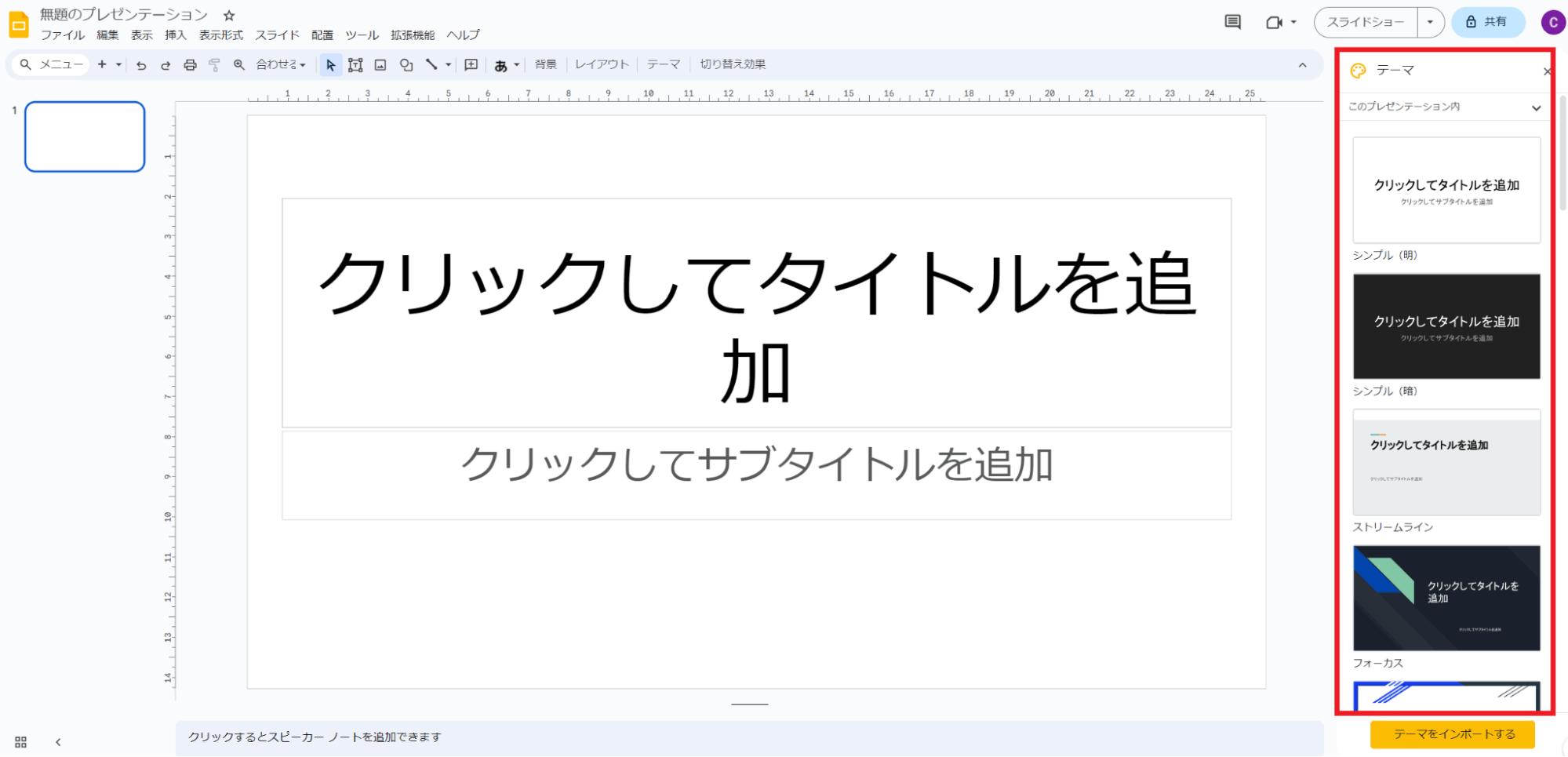1568x757 pixels.
Task: Star the untitled presentation
Action: pos(229,15)
